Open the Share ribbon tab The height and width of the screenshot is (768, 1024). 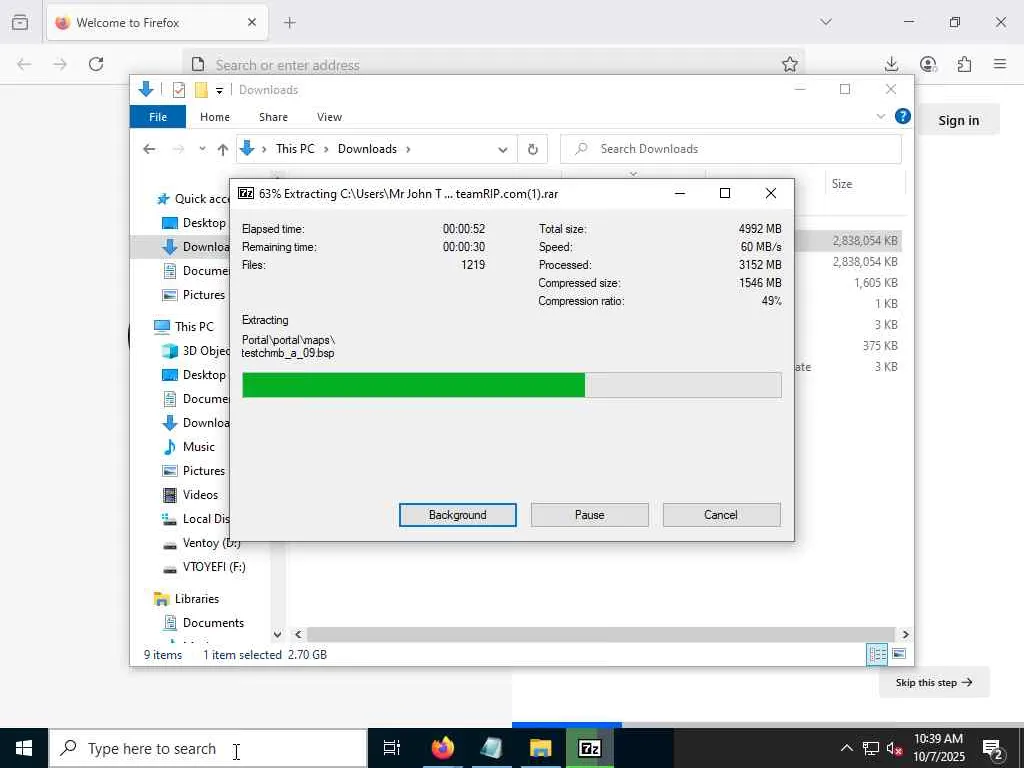273,117
